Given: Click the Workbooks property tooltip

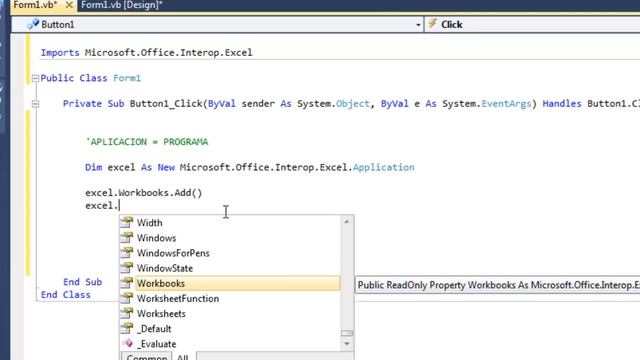Looking at the screenshot, I should coord(498,285).
